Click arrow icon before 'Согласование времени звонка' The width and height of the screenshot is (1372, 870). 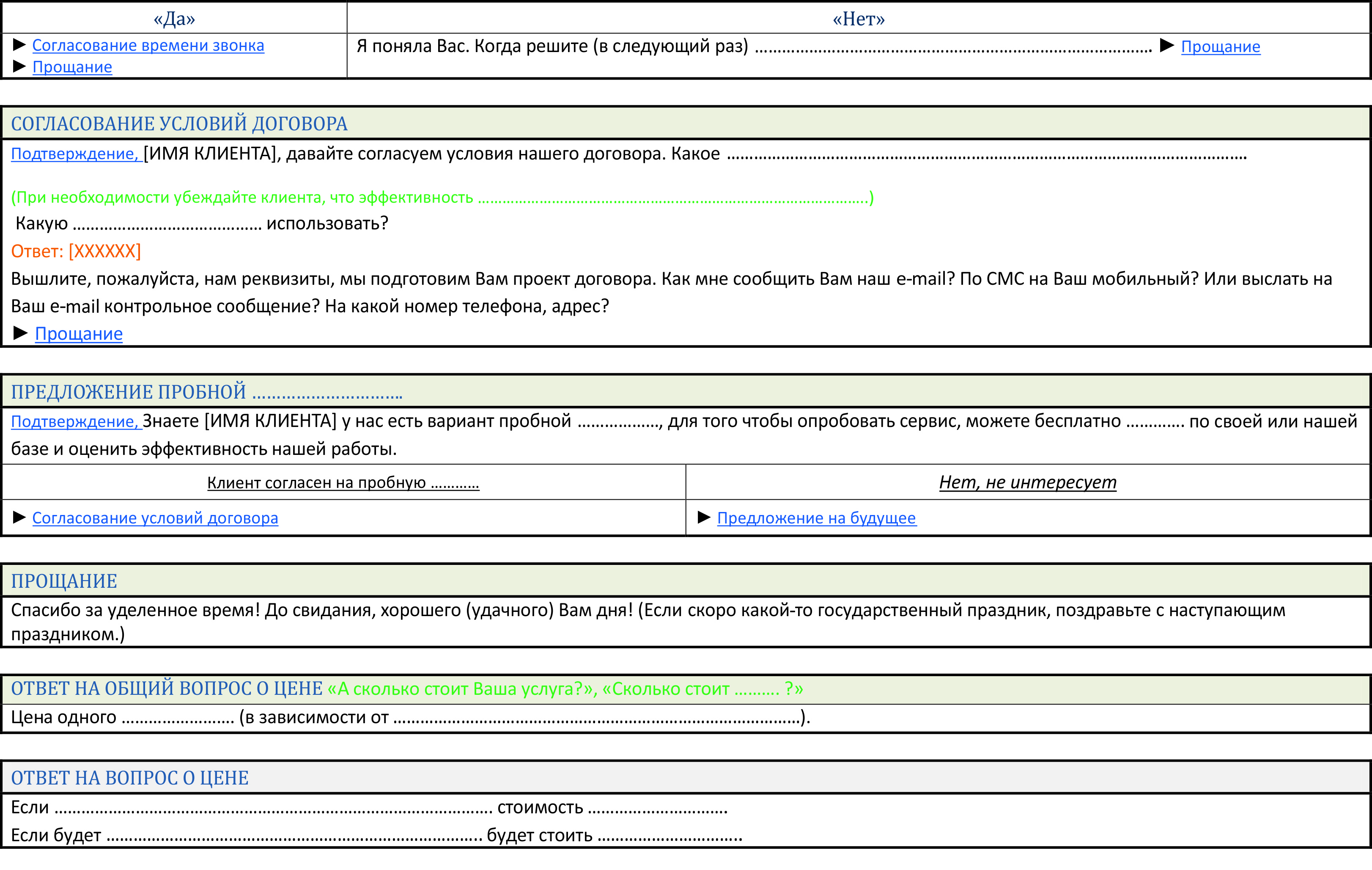pos(19,44)
